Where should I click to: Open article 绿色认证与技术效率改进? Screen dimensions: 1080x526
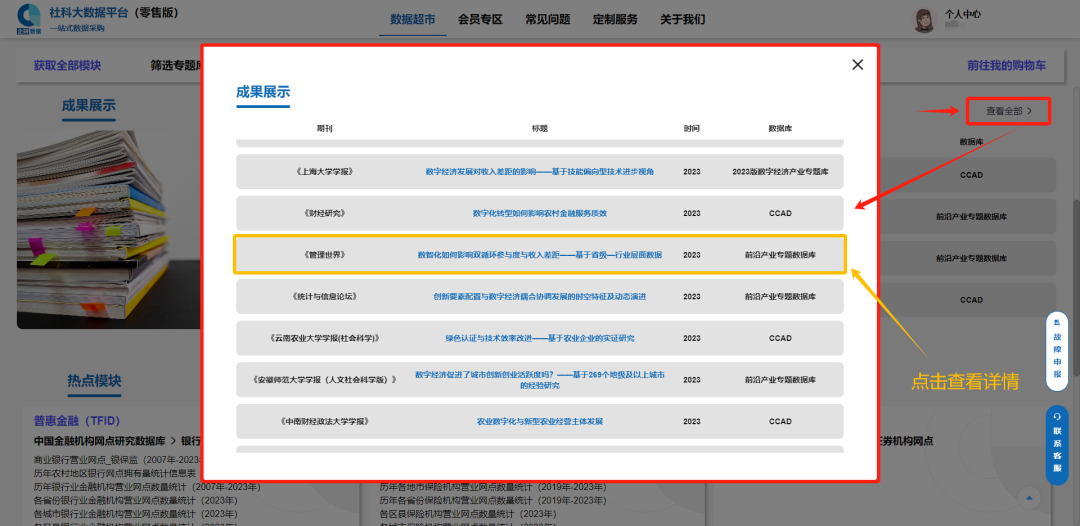539,339
